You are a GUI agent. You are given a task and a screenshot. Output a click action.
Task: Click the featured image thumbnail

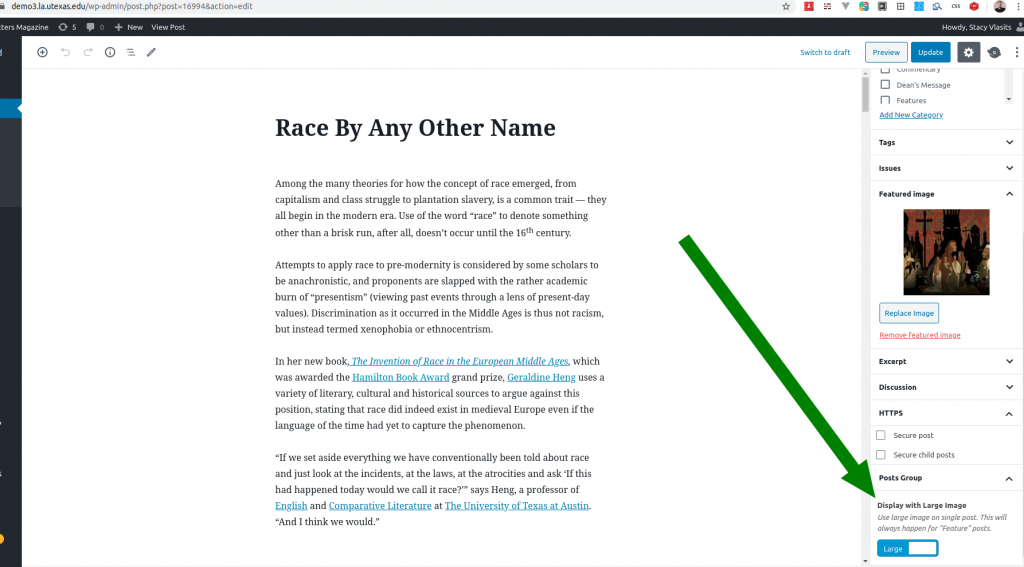tap(946, 252)
